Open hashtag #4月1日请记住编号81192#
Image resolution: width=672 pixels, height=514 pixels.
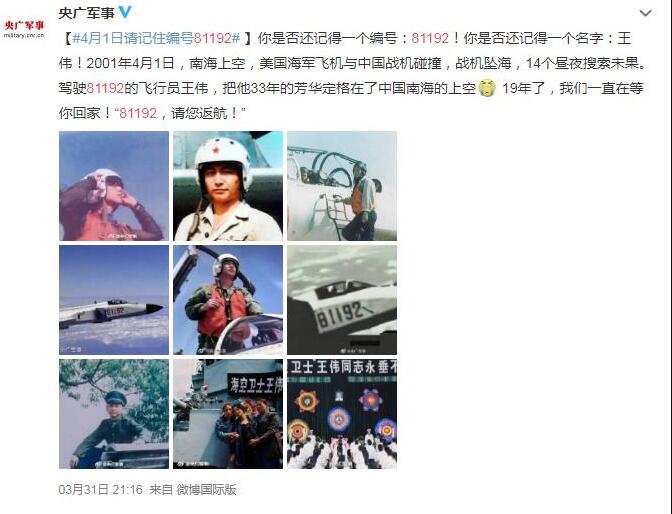pyautogui.click(x=156, y=38)
